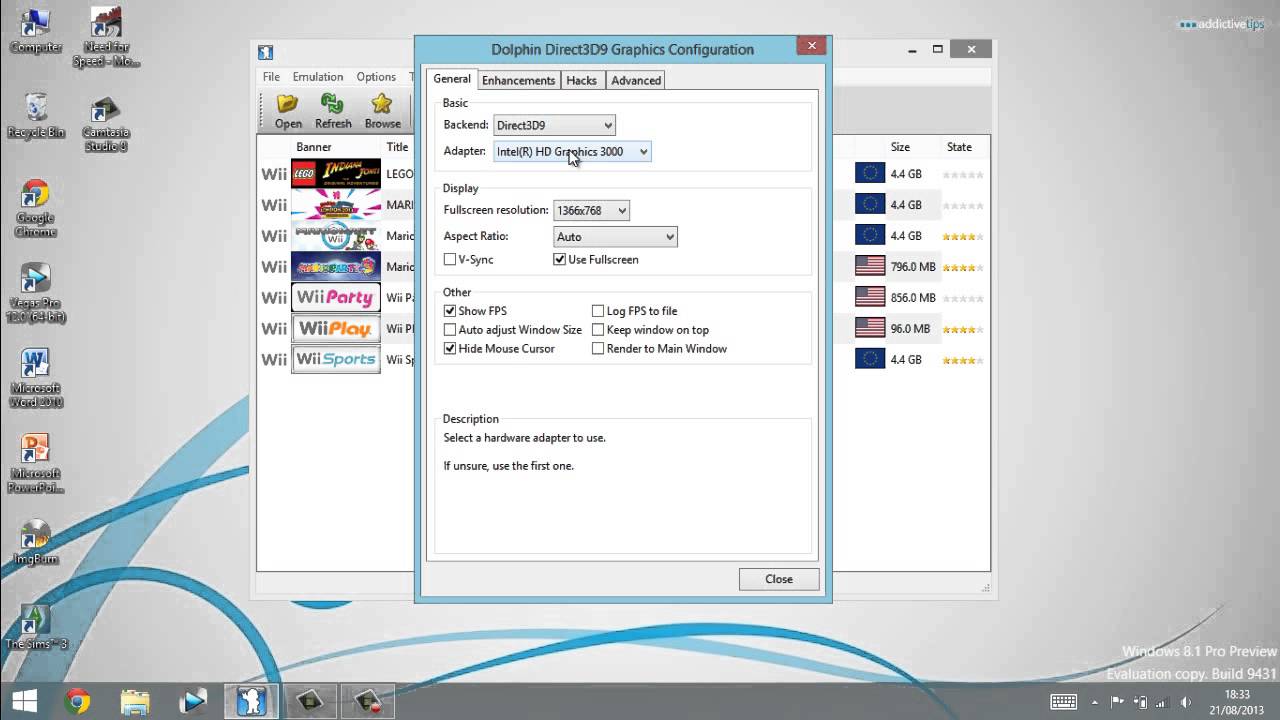Select The Sims 3 desktop icon
This screenshot has height=720, width=1280.
coord(35,628)
